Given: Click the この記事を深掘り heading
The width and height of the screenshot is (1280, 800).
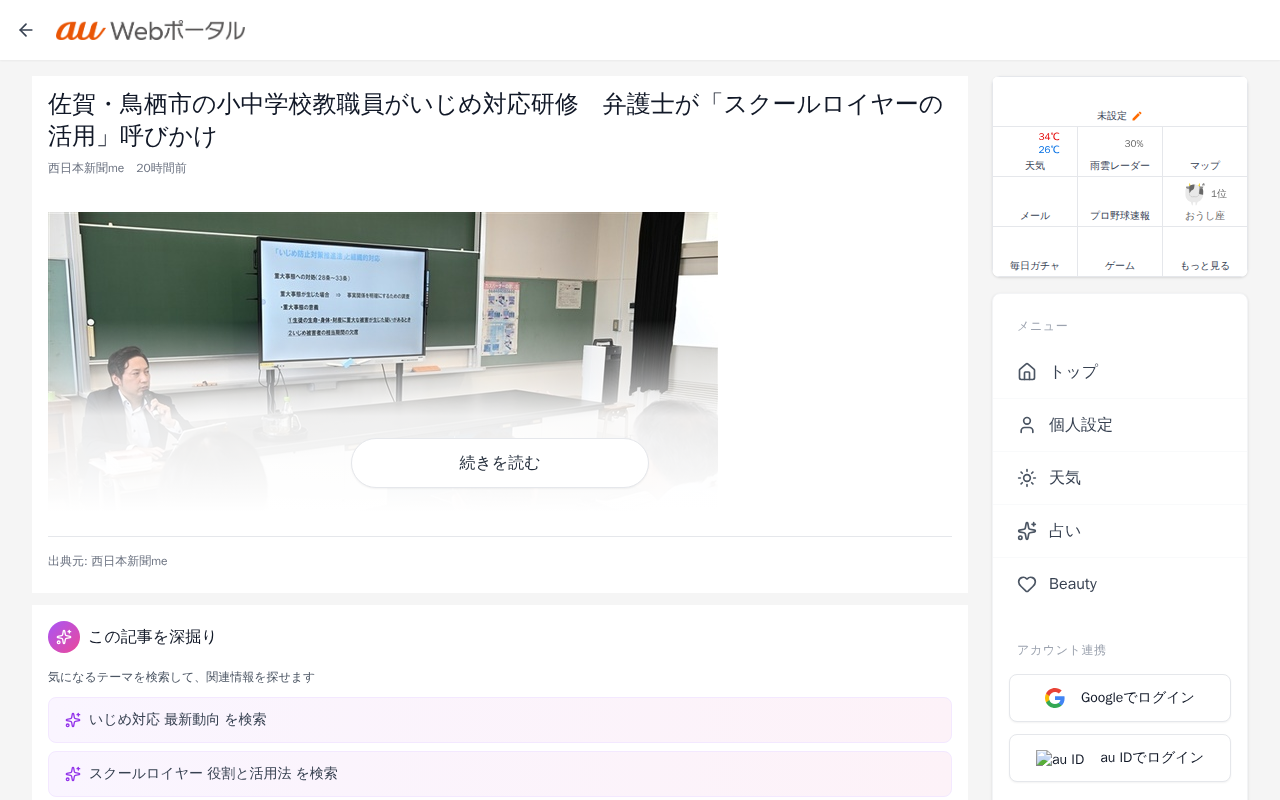Looking at the screenshot, I should [152, 637].
